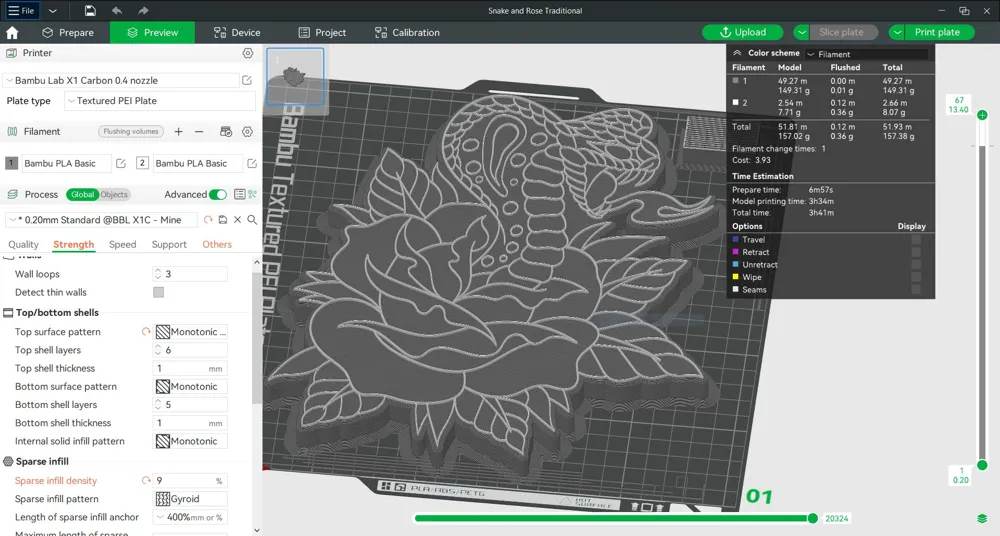Add a filament with the plus icon
Screen dimensions: 1000x536
point(179,131)
